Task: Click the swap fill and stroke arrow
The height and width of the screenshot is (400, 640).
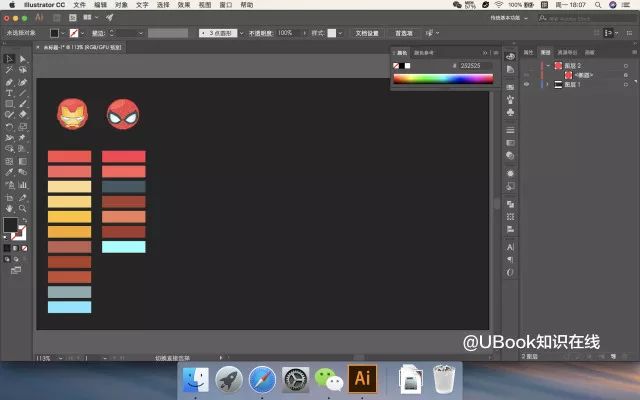Action: point(24,220)
